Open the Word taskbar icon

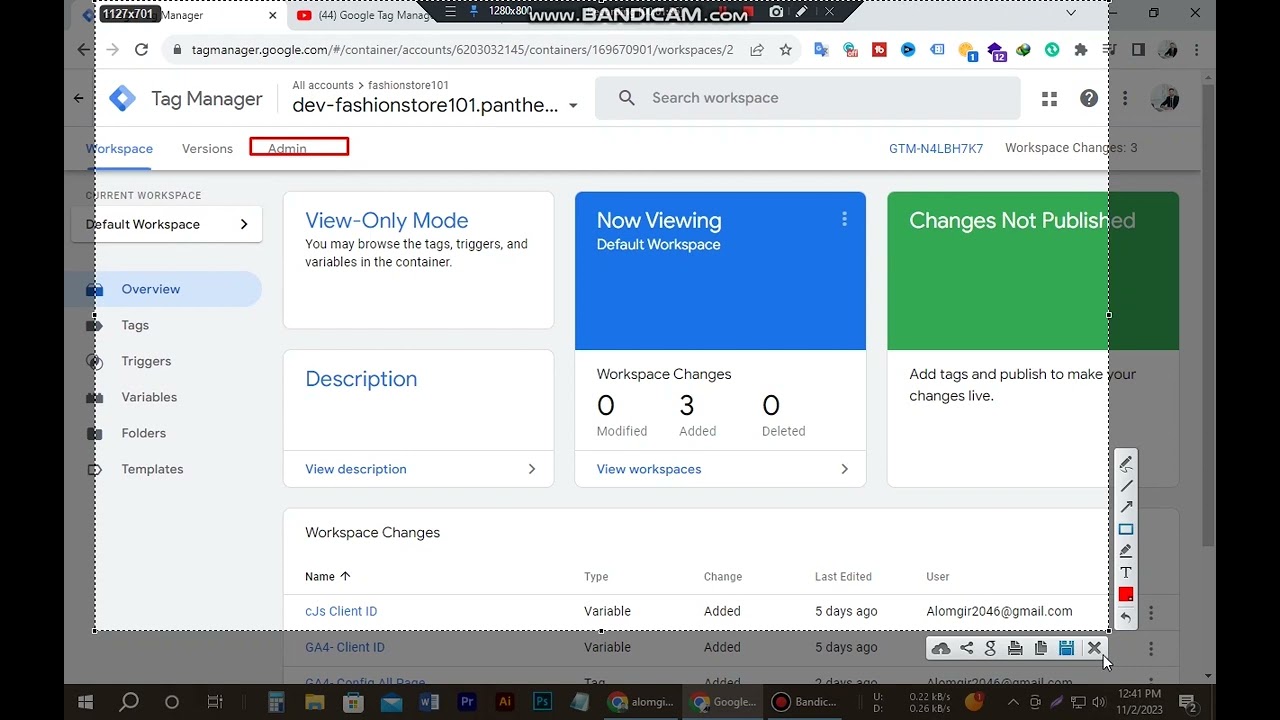[x=429, y=702]
